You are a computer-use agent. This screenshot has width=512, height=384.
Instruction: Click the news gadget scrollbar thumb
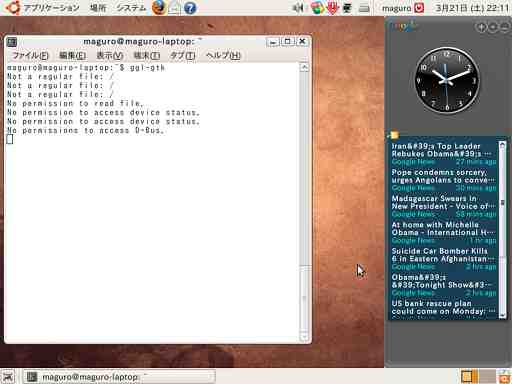pos(502,203)
